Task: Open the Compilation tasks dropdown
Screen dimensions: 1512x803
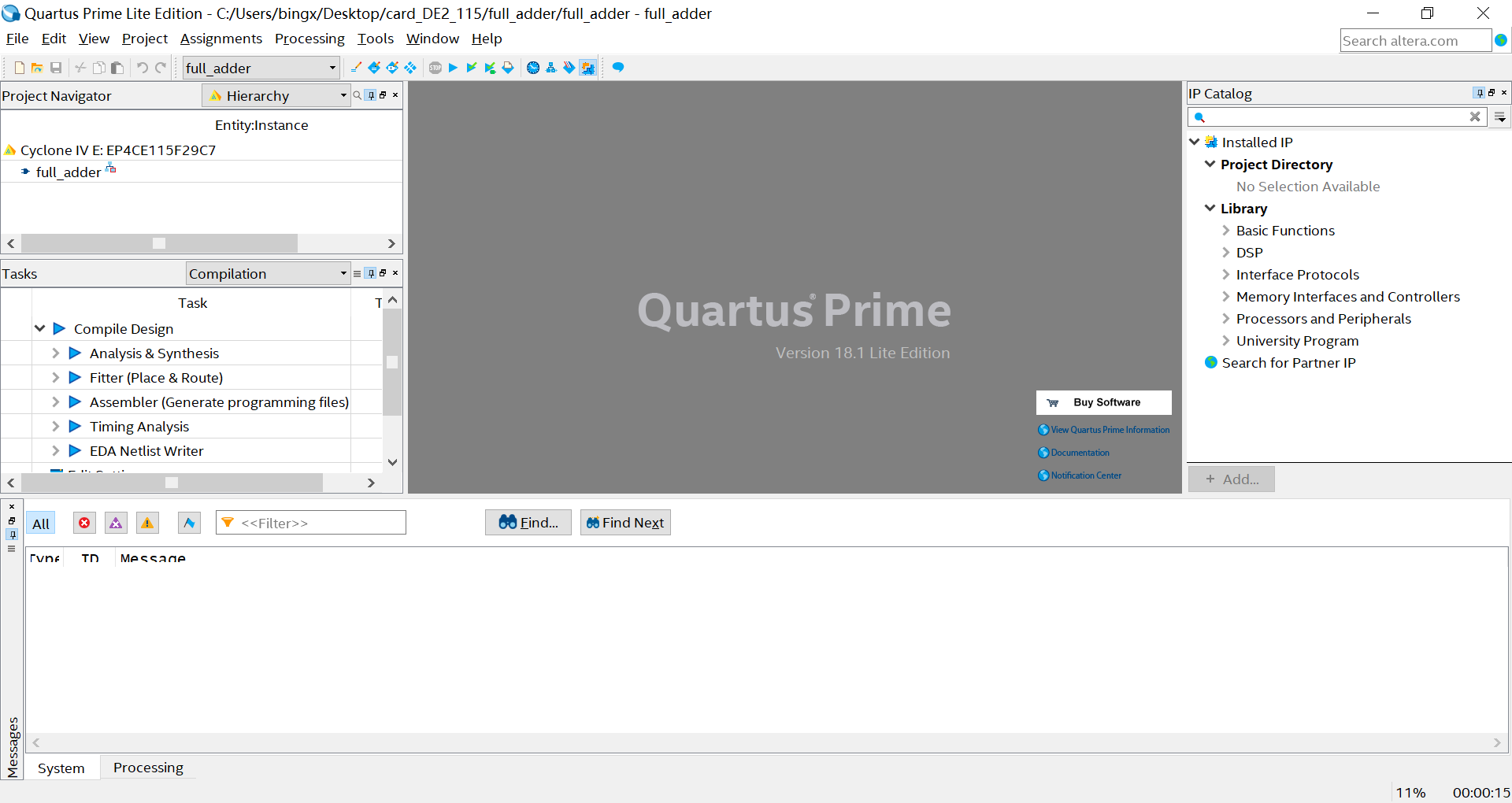Action: [268, 273]
